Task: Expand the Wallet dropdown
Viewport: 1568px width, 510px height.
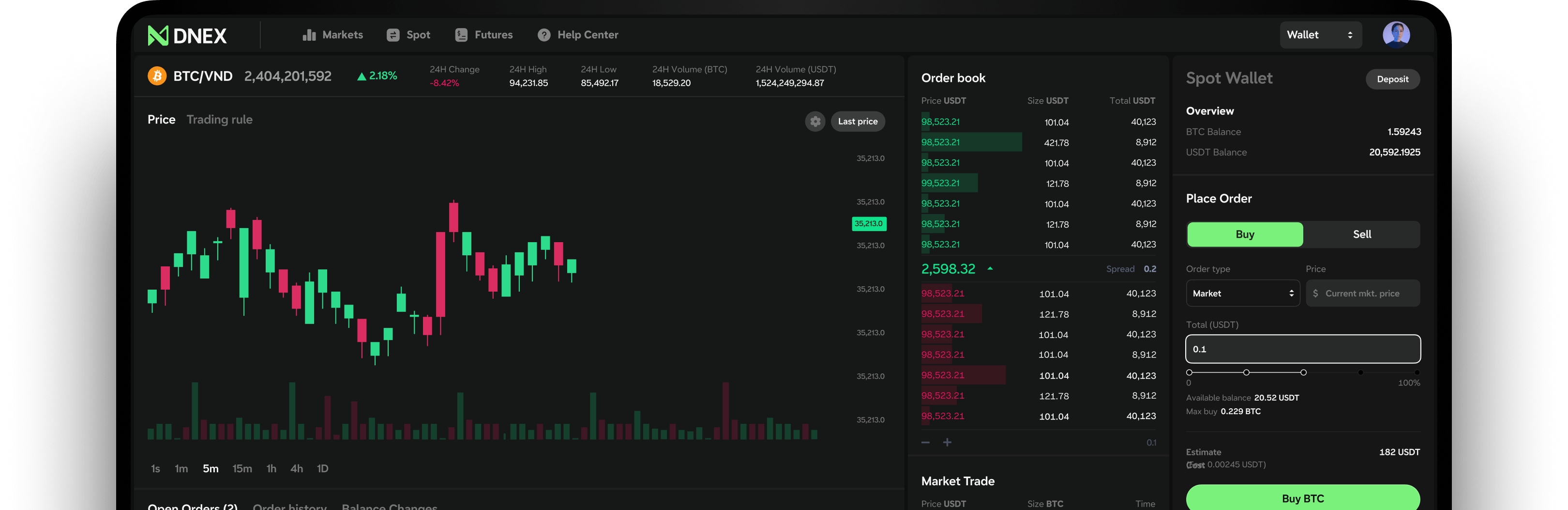Action: (1320, 35)
